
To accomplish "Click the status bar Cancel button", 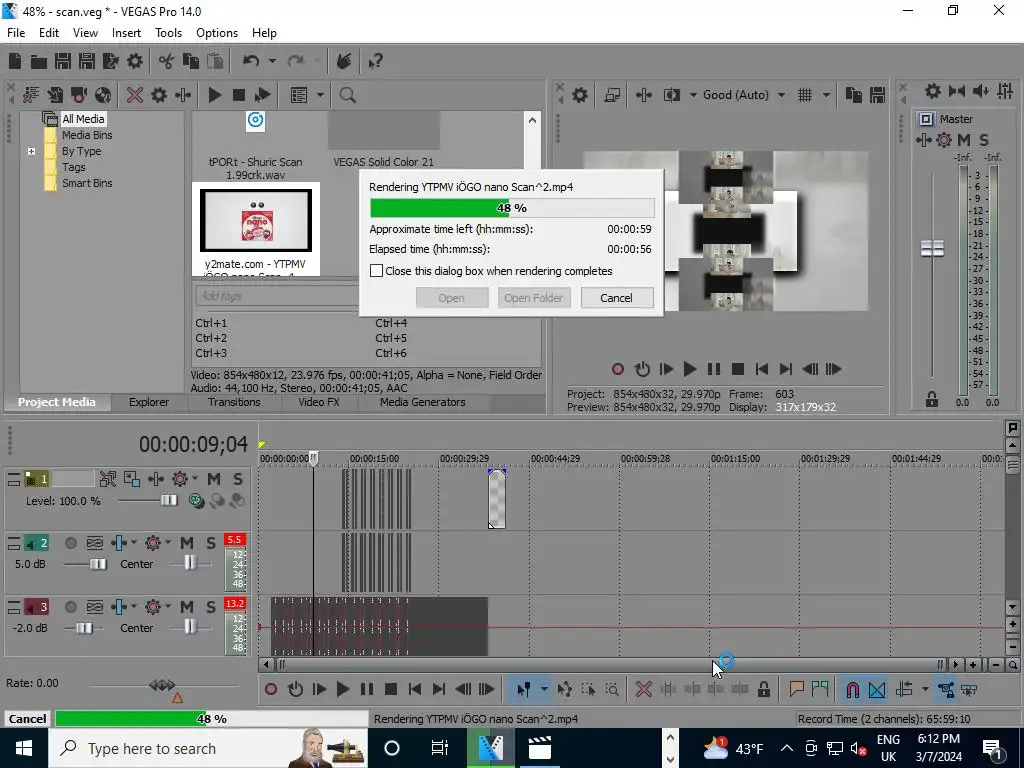I will (27, 718).
